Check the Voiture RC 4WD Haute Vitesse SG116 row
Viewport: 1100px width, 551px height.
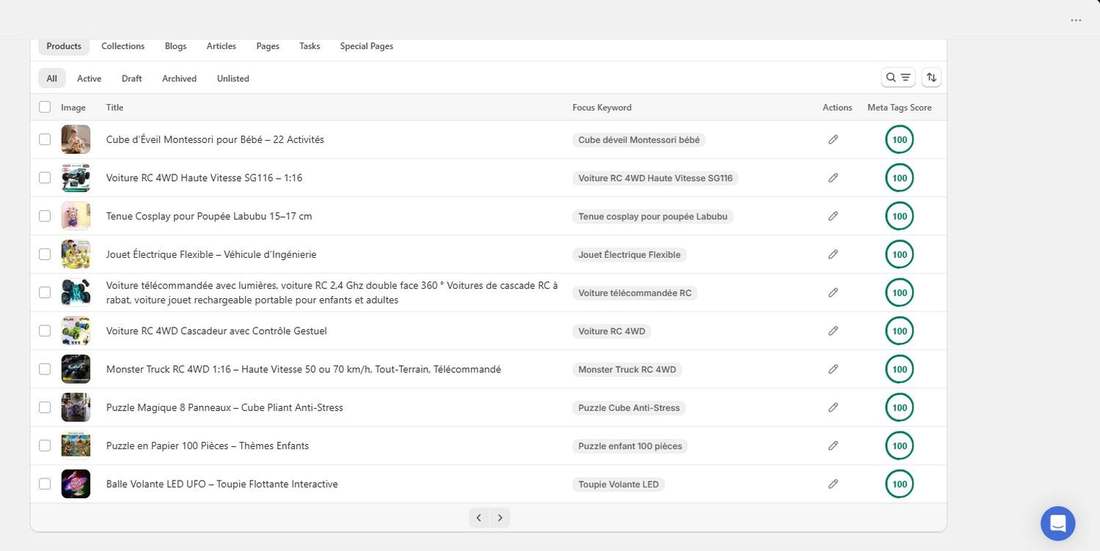45,178
